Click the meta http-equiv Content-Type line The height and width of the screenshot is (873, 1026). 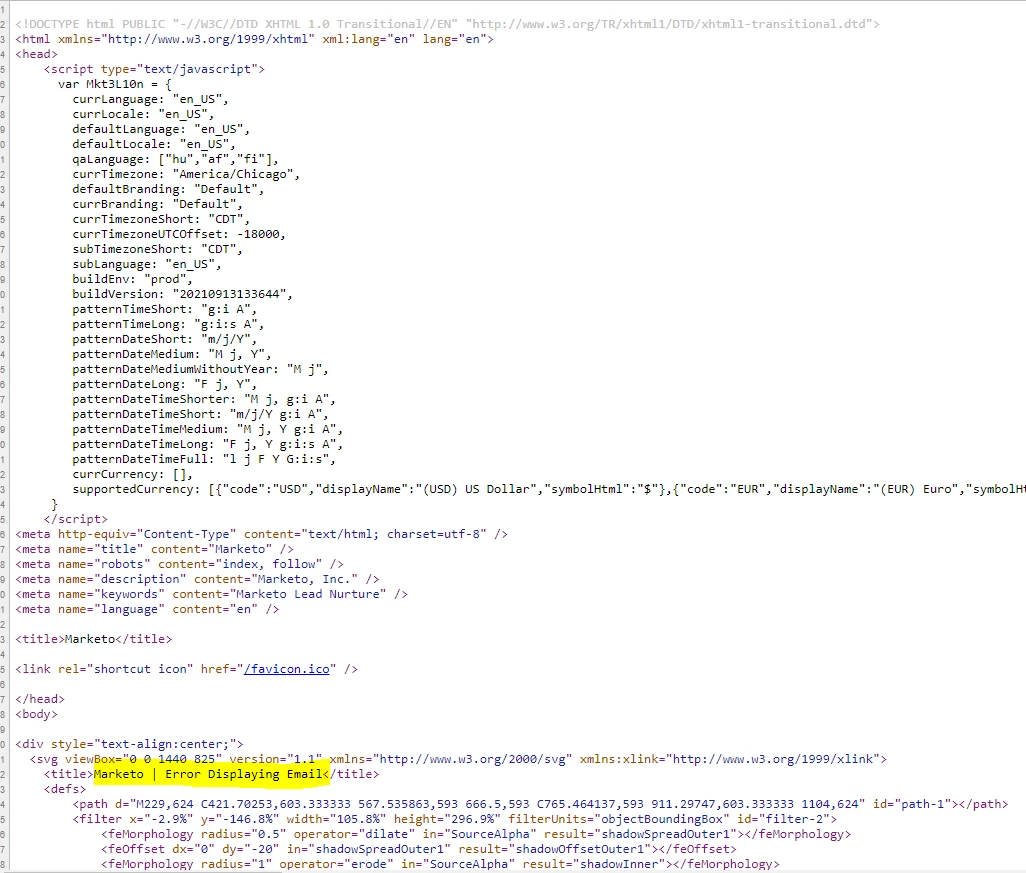(x=262, y=535)
